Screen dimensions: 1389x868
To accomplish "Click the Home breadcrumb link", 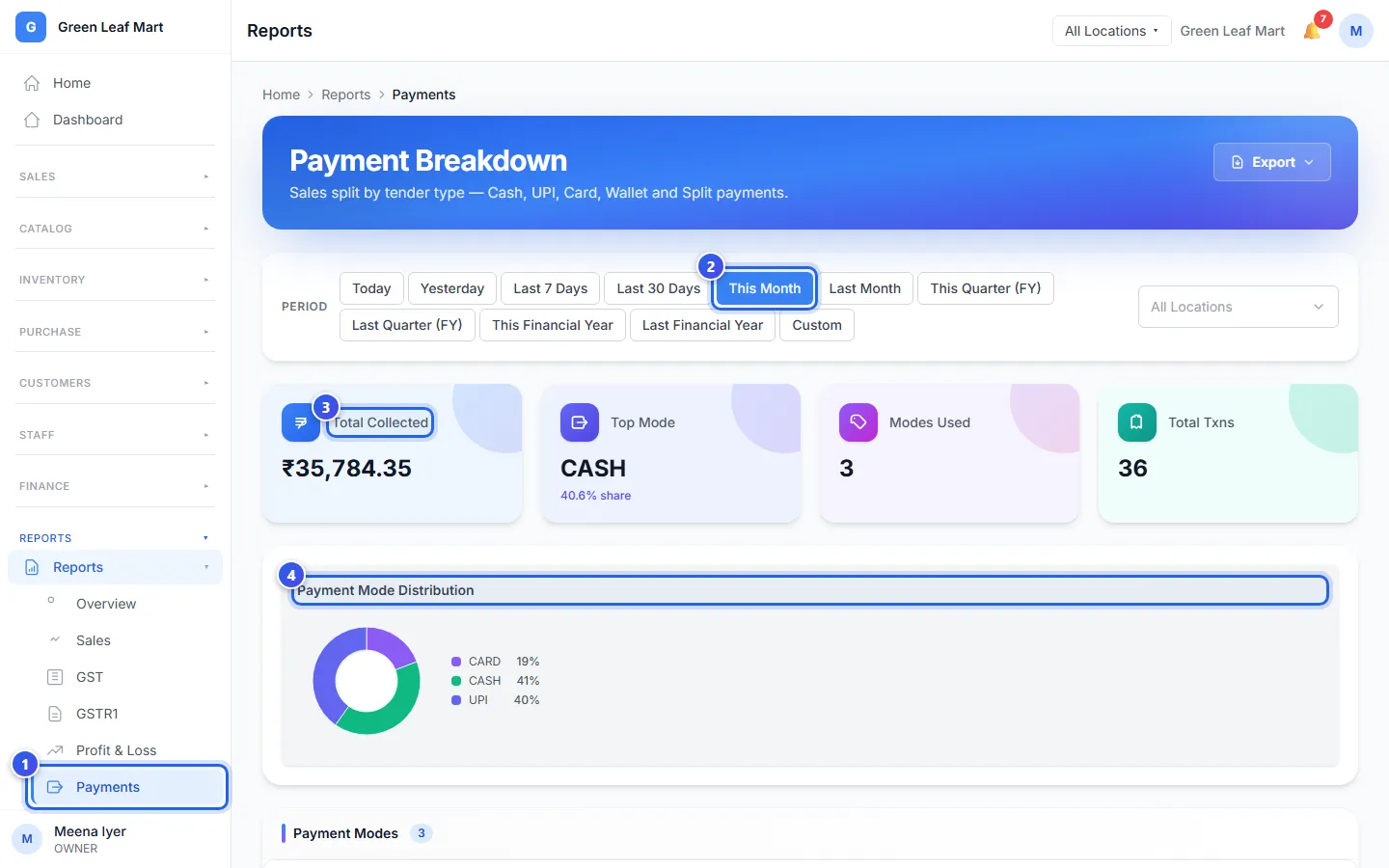I will pyautogui.click(x=281, y=95).
